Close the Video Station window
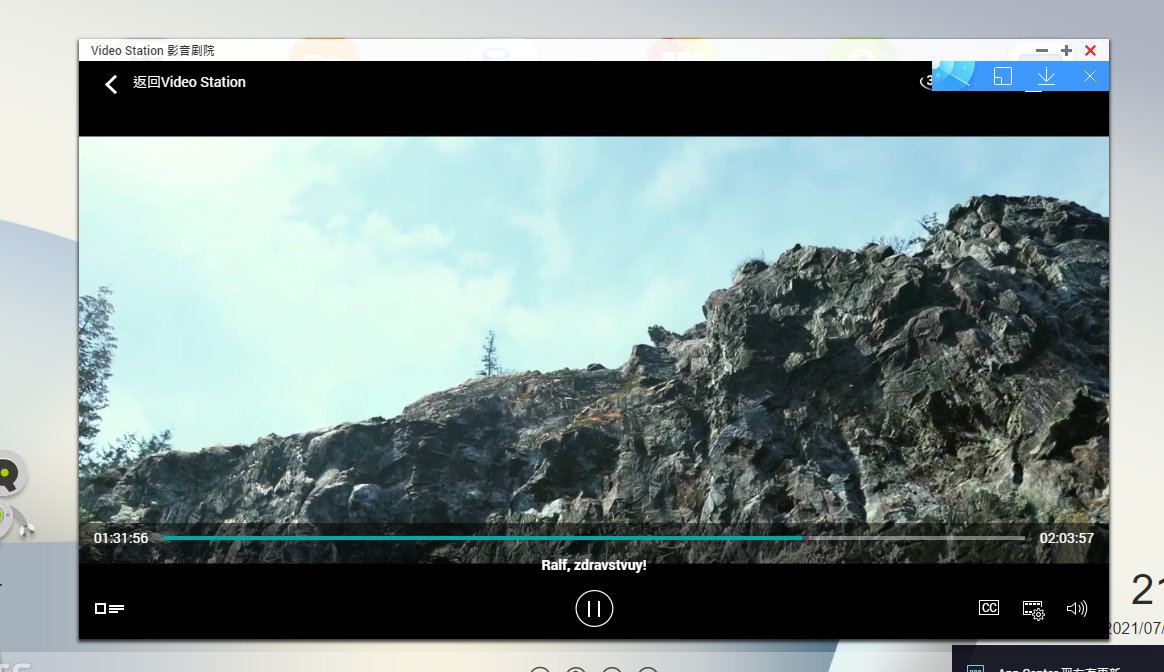This screenshot has width=1164, height=672. (1091, 50)
